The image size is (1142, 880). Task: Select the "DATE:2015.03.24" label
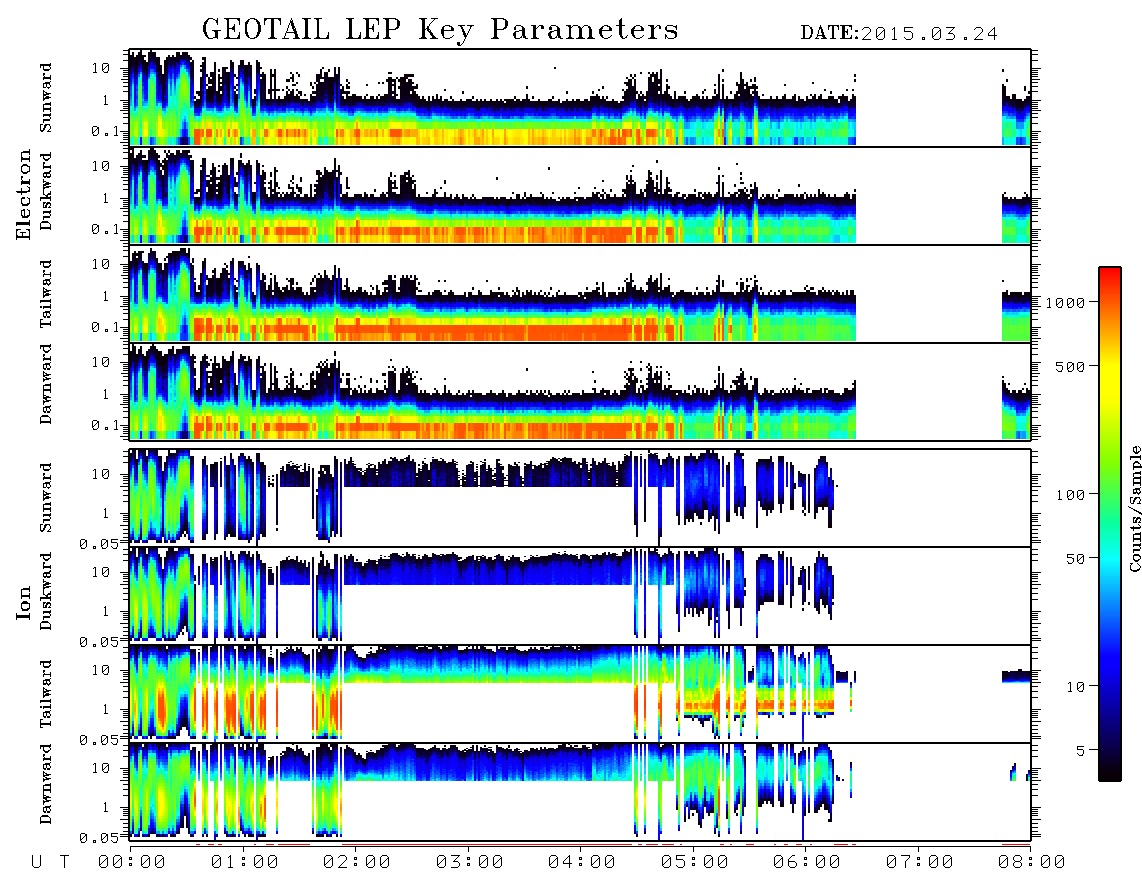(x=899, y=34)
